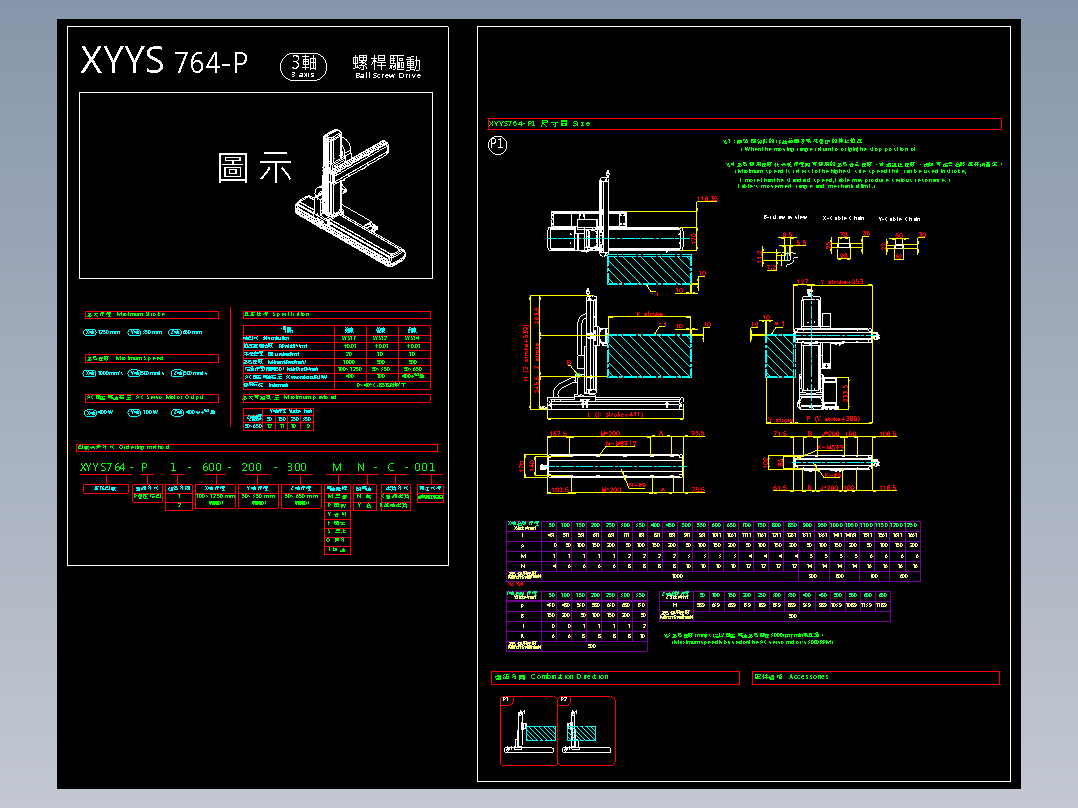Click the XYYS 764-P drawing title
The width and height of the screenshot is (1078, 808).
(x=164, y=61)
